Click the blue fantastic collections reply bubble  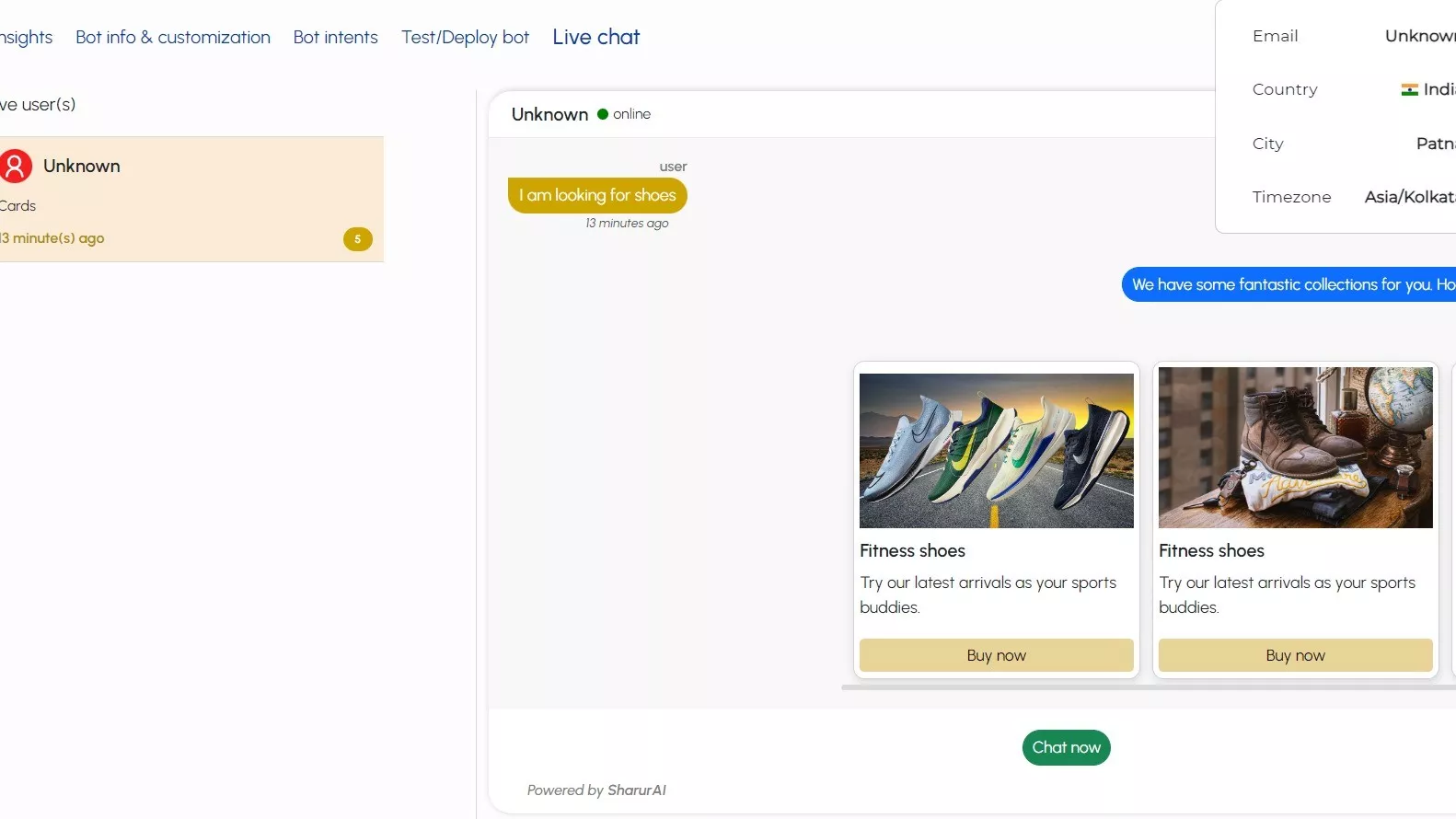click(1288, 284)
